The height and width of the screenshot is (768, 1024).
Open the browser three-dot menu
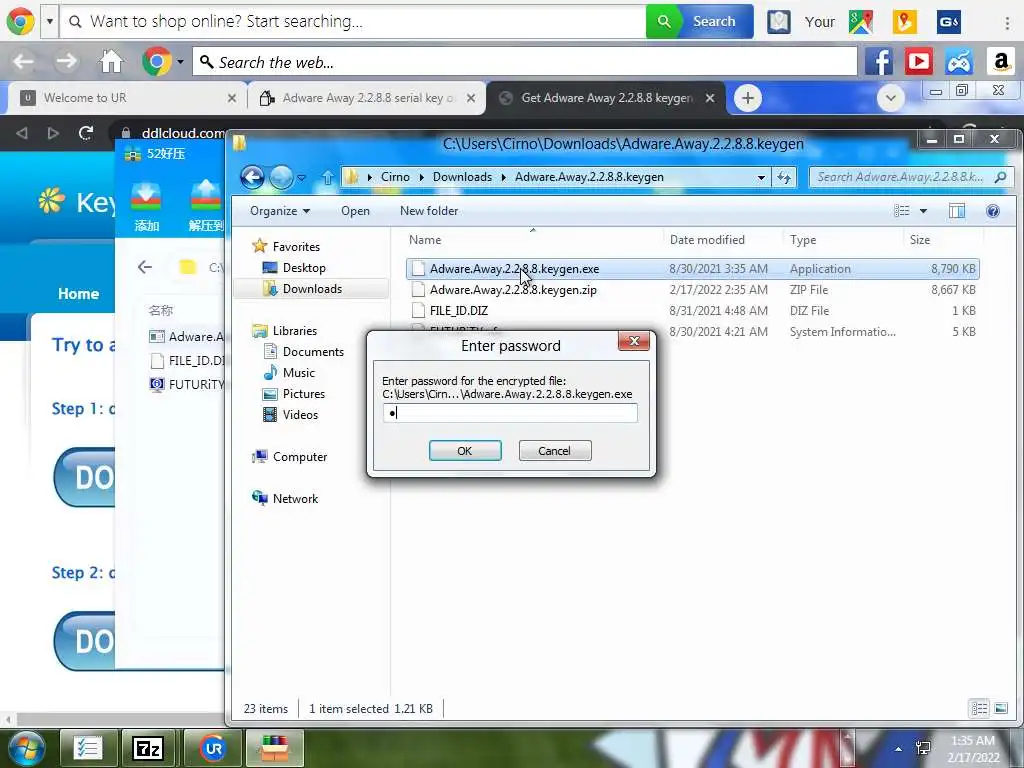tap(1007, 22)
